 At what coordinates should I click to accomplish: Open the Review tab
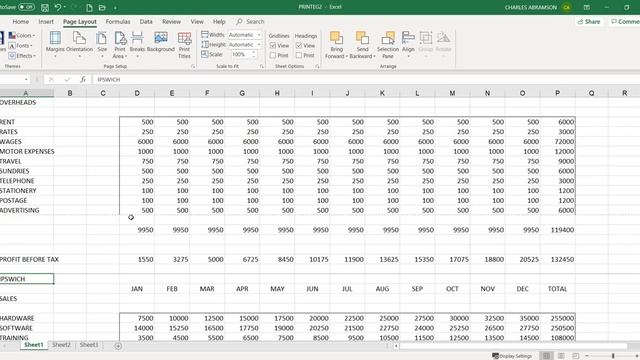click(171, 22)
